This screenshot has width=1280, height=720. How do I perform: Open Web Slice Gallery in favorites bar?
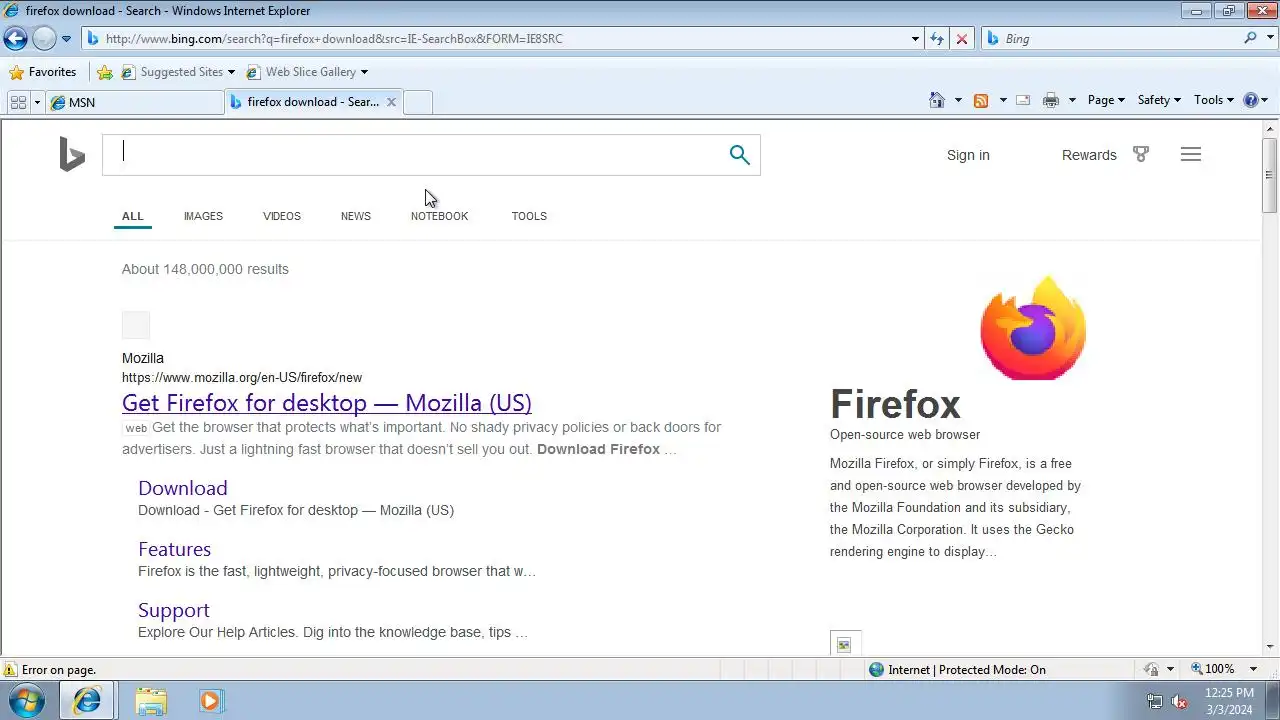tap(308, 72)
